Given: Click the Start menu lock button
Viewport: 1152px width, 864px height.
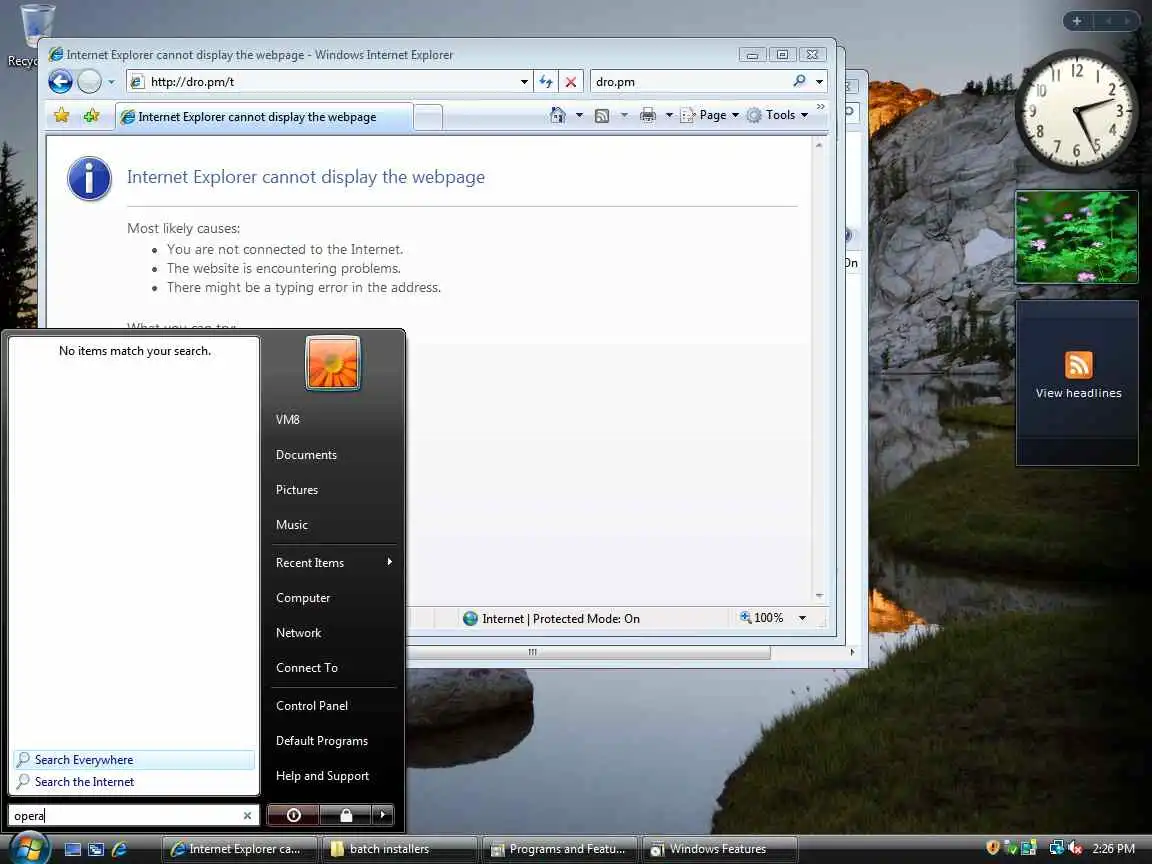Looking at the screenshot, I should point(346,815).
